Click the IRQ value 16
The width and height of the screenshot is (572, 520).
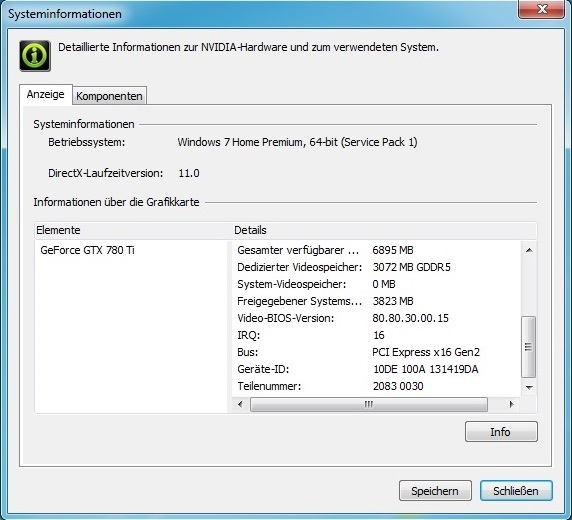coord(379,335)
